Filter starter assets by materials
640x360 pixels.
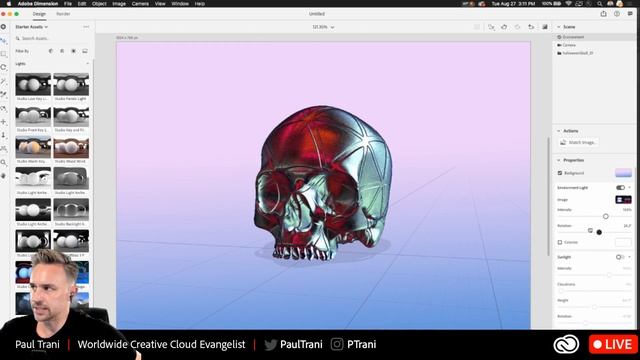pos(62,51)
